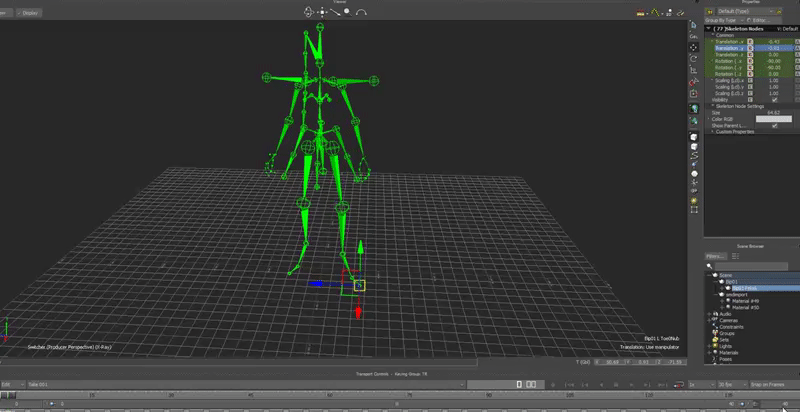Click the K key button for Rotation x
This screenshot has width=800, height=412.
pos(751,61)
